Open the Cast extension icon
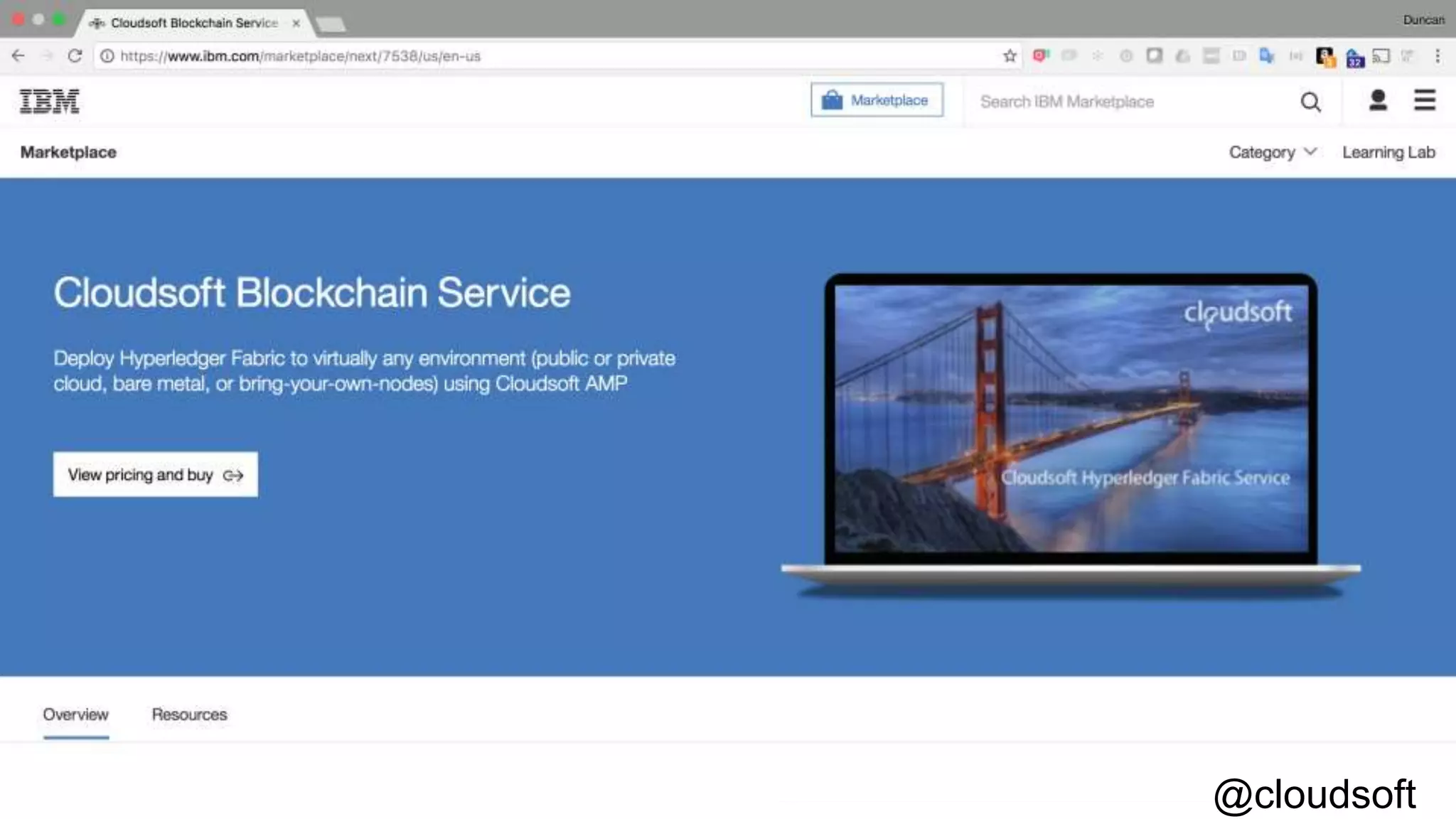 pyautogui.click(x=1381, y=55)
